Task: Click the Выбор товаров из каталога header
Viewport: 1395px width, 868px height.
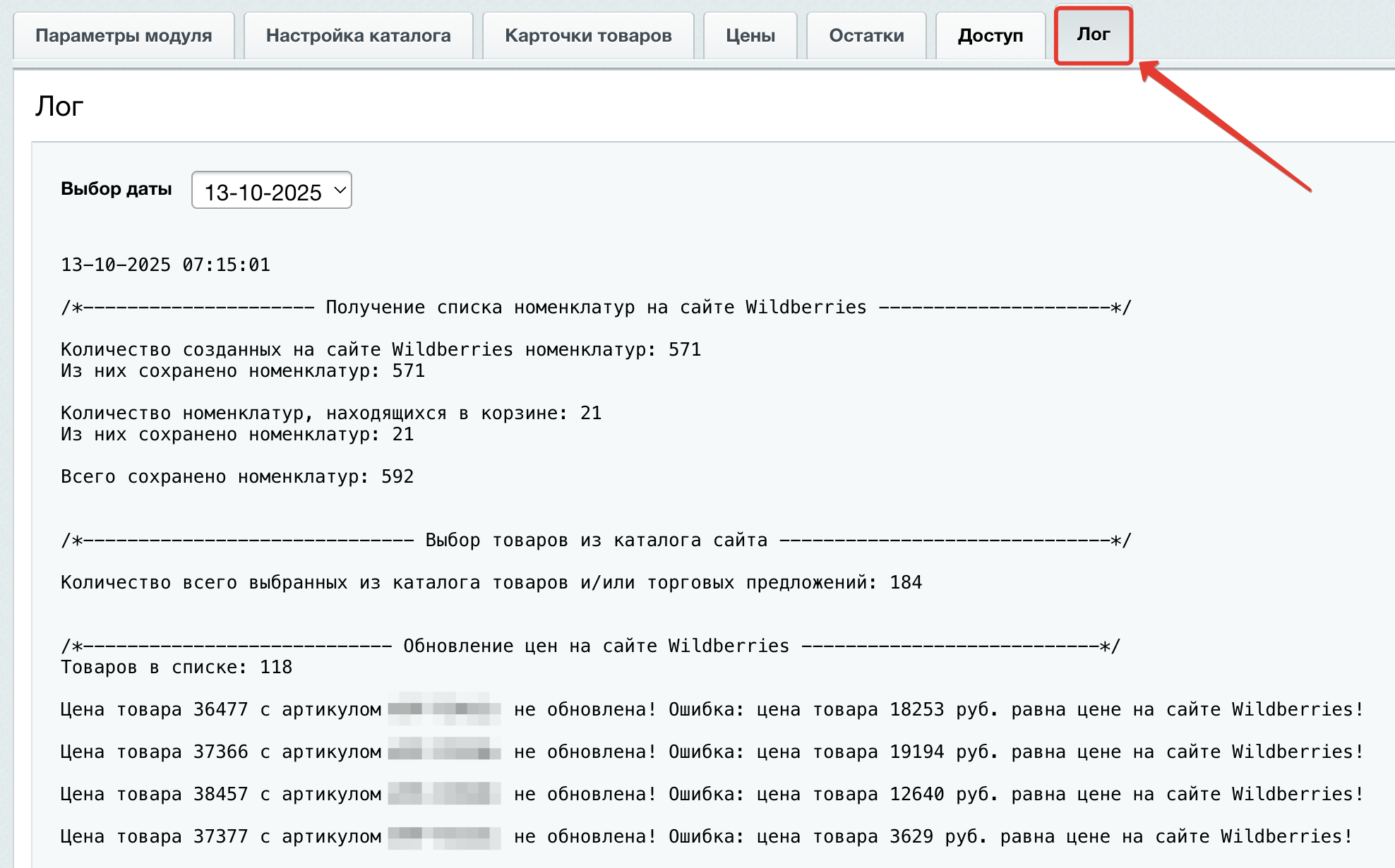Action: 596,540
